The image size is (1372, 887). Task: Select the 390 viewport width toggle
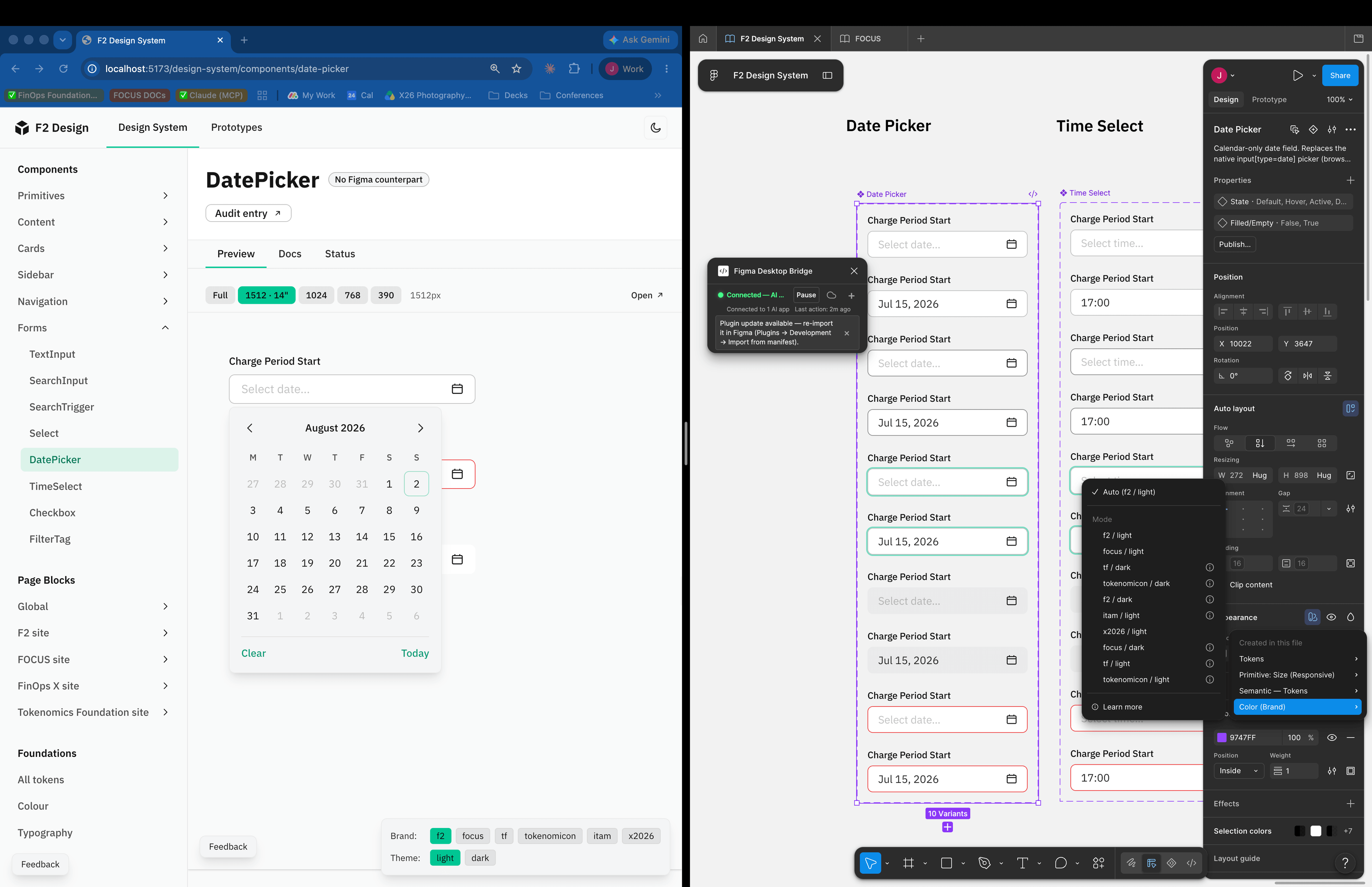[x=386, y=296]
